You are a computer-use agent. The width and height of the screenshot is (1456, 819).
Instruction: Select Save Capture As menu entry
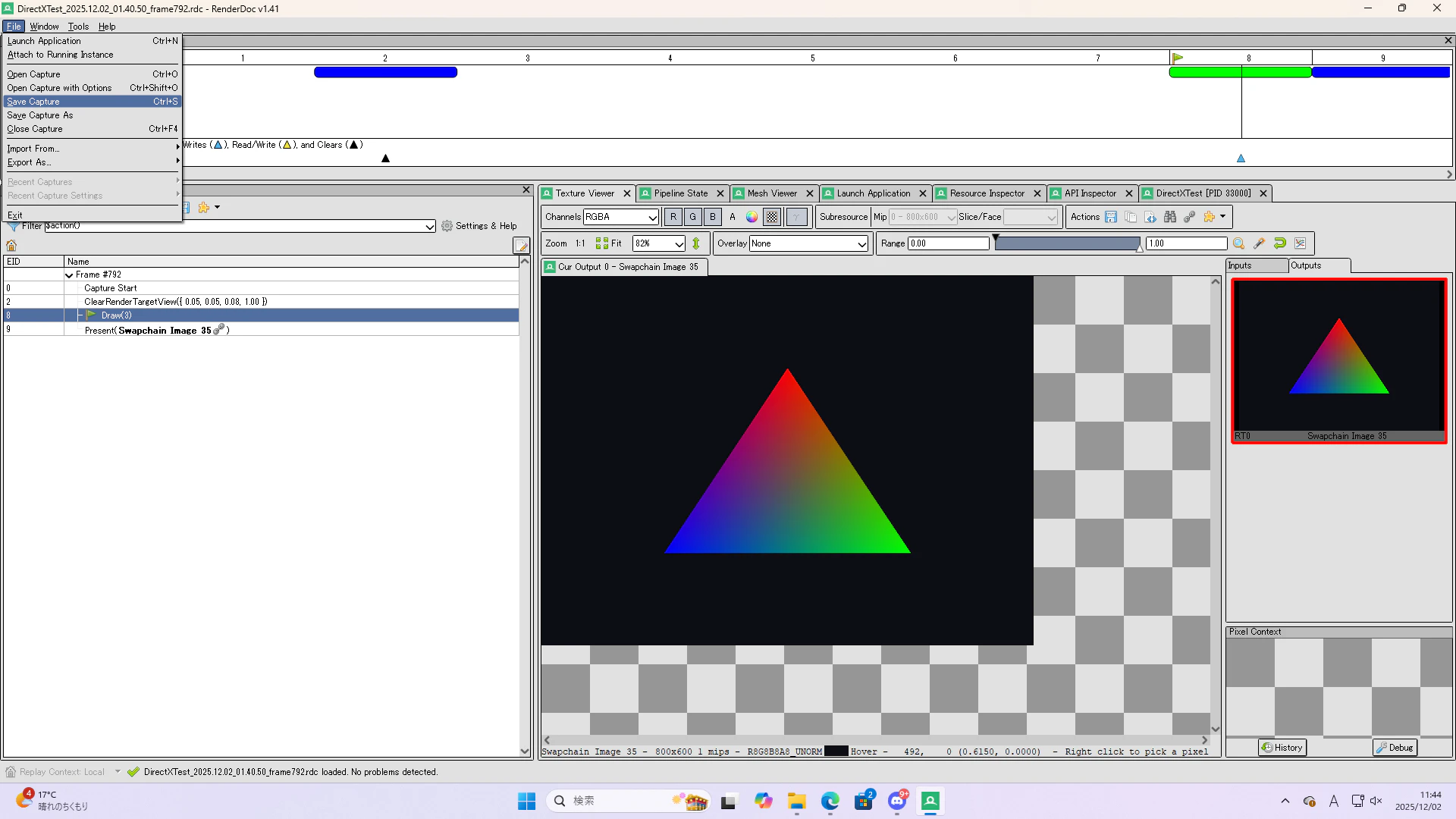(x=40, y=115)
